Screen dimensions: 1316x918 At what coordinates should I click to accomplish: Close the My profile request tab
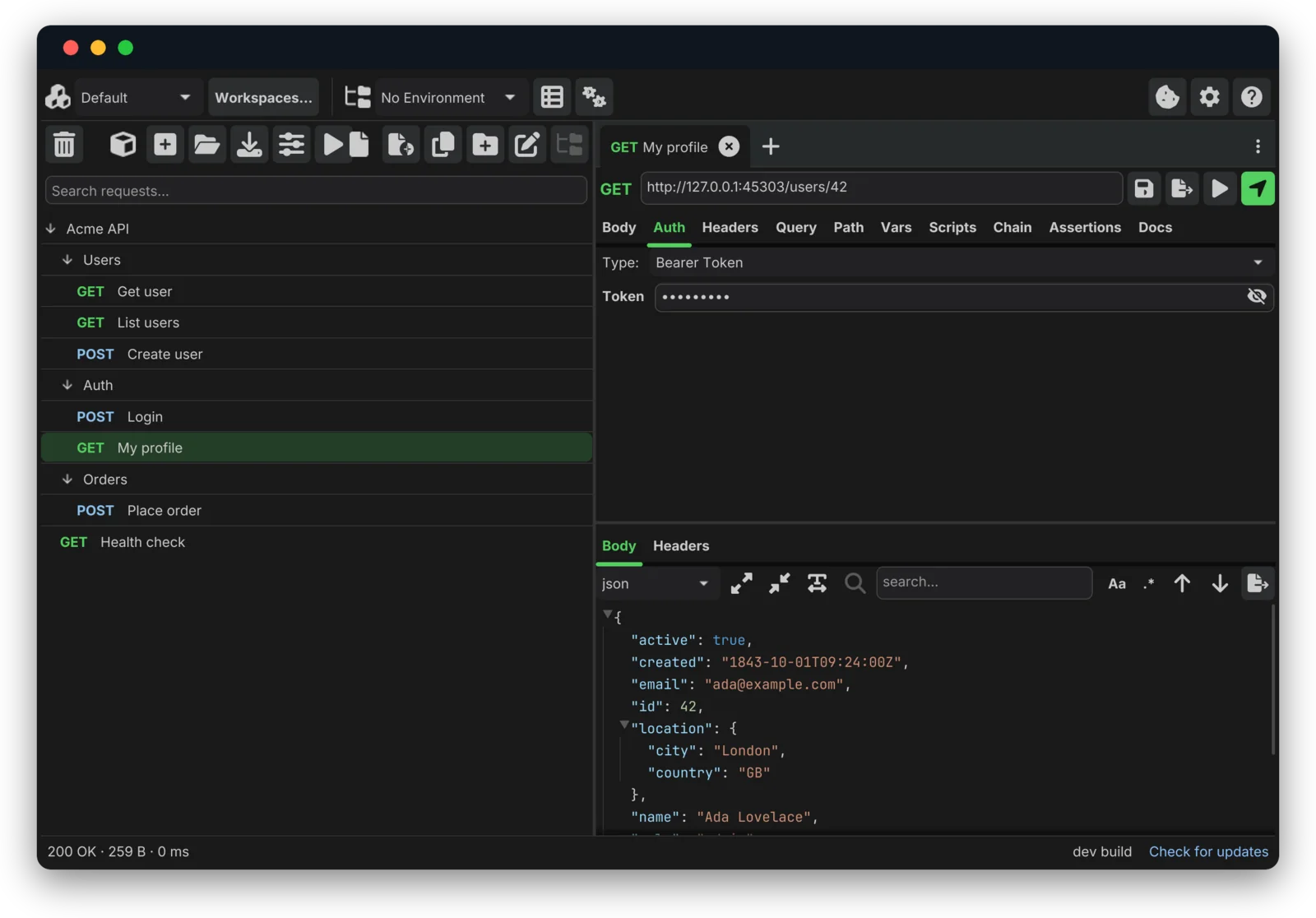[729, 146]
